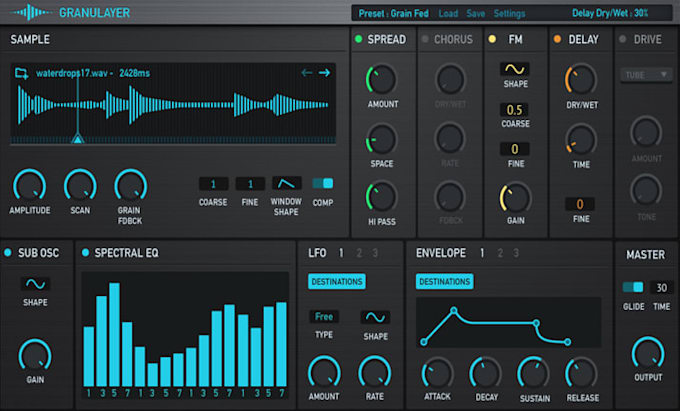Click the Sample Coarse value box
This screenshot has width=680, height=411.
[213, 184]
